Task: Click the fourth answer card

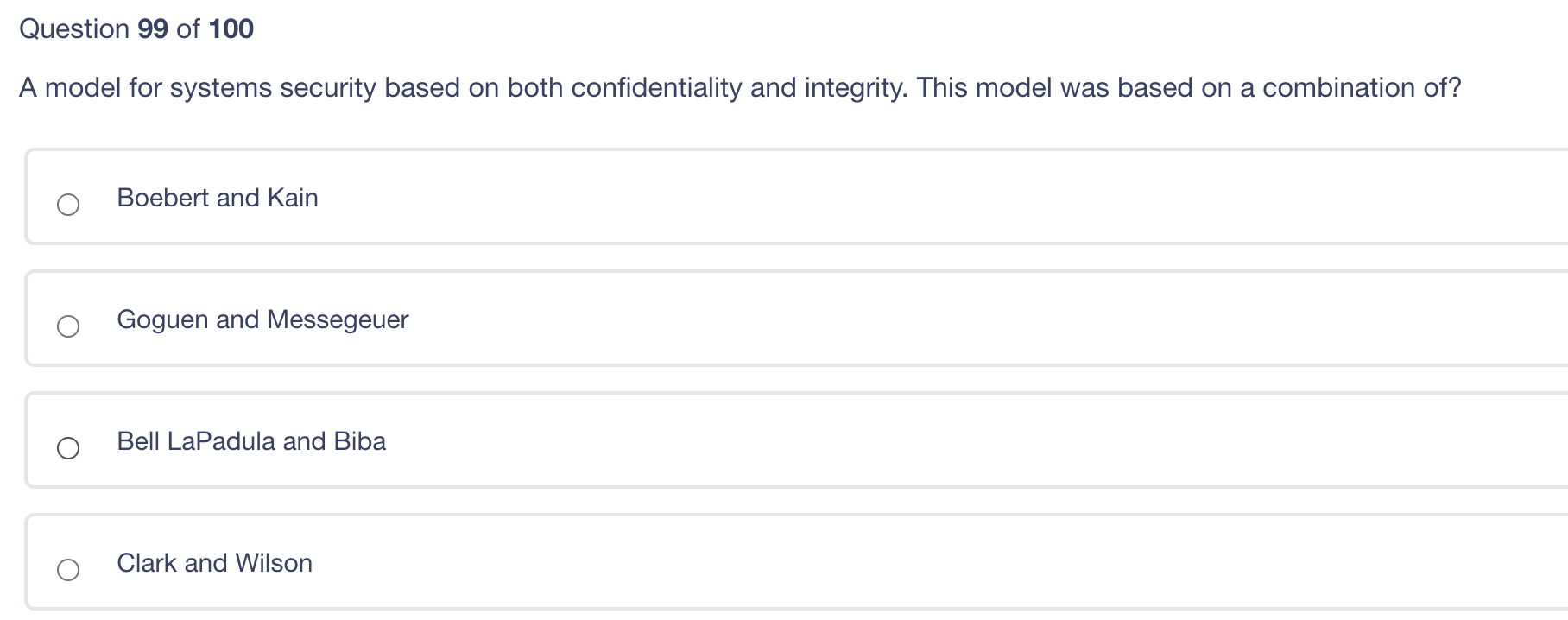Action: point(777,562)
